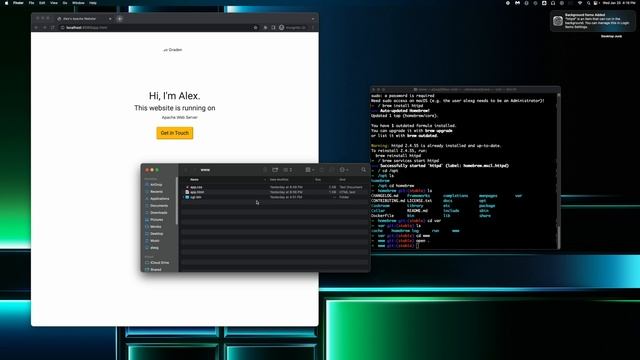Open the Finder view switcher control
Screen dimensions: 640x360
pyautogui.click(x=288, y=170)
